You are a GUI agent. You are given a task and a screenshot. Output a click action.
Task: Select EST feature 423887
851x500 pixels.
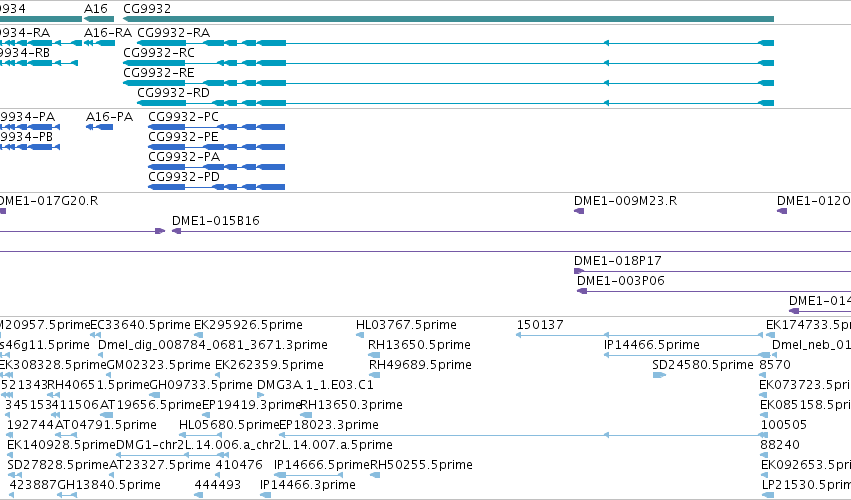point(12,495)
